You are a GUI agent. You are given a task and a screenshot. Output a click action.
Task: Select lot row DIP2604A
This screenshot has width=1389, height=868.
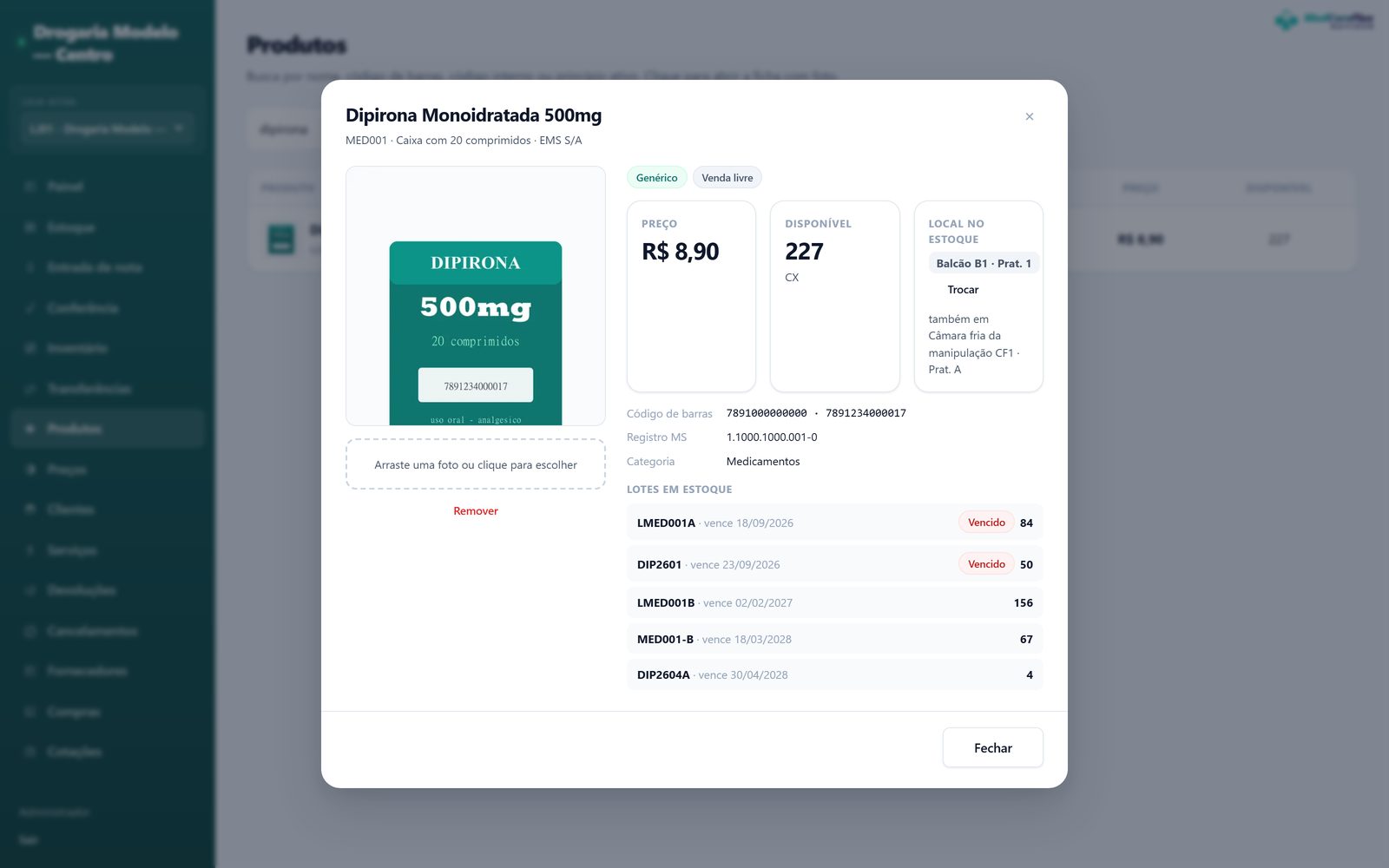(834, 674)
